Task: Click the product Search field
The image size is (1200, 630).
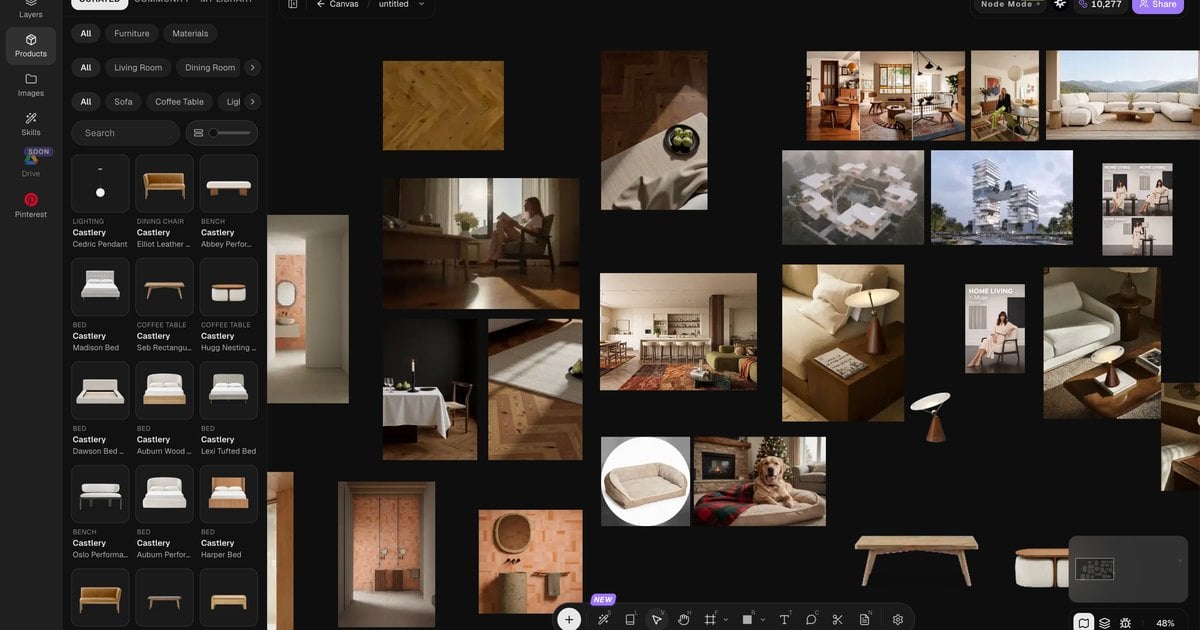Action: [x=125, y=133]
